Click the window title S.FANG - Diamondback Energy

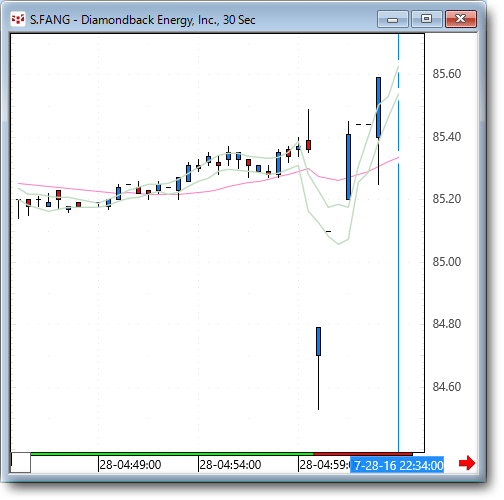[143, 20]
